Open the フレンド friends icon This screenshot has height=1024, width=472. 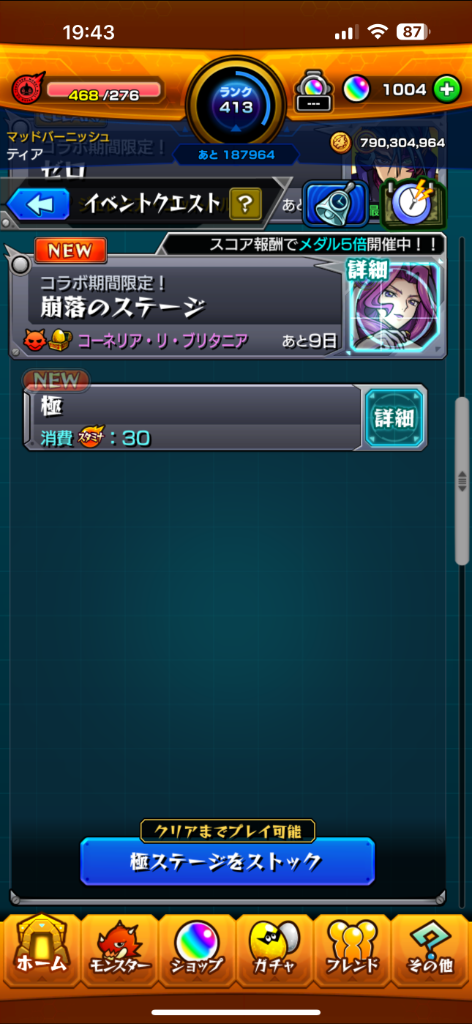(x=352, y=951)
